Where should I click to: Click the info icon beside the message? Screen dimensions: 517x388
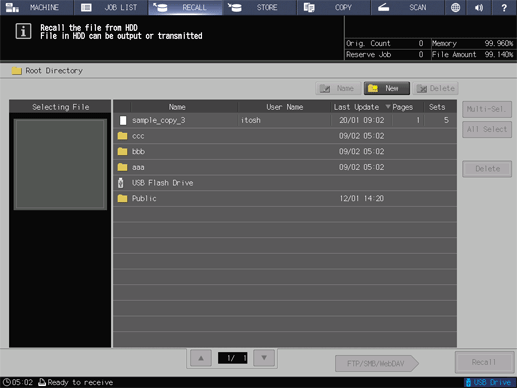23,31
